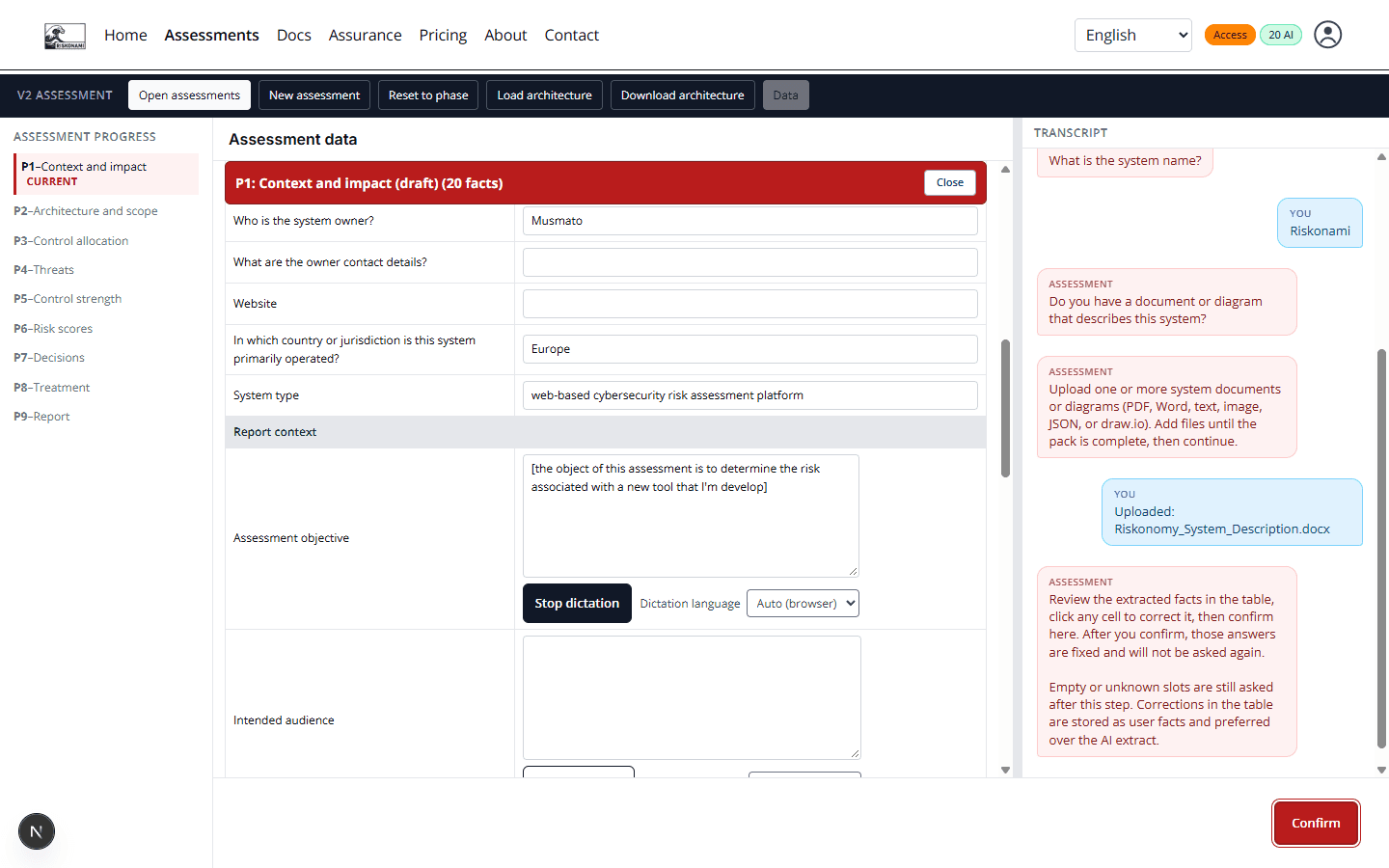Click the Riskonami logo icon
Image resolution: width=1389 pixels, height=868 pixels.
coord(65,36)
